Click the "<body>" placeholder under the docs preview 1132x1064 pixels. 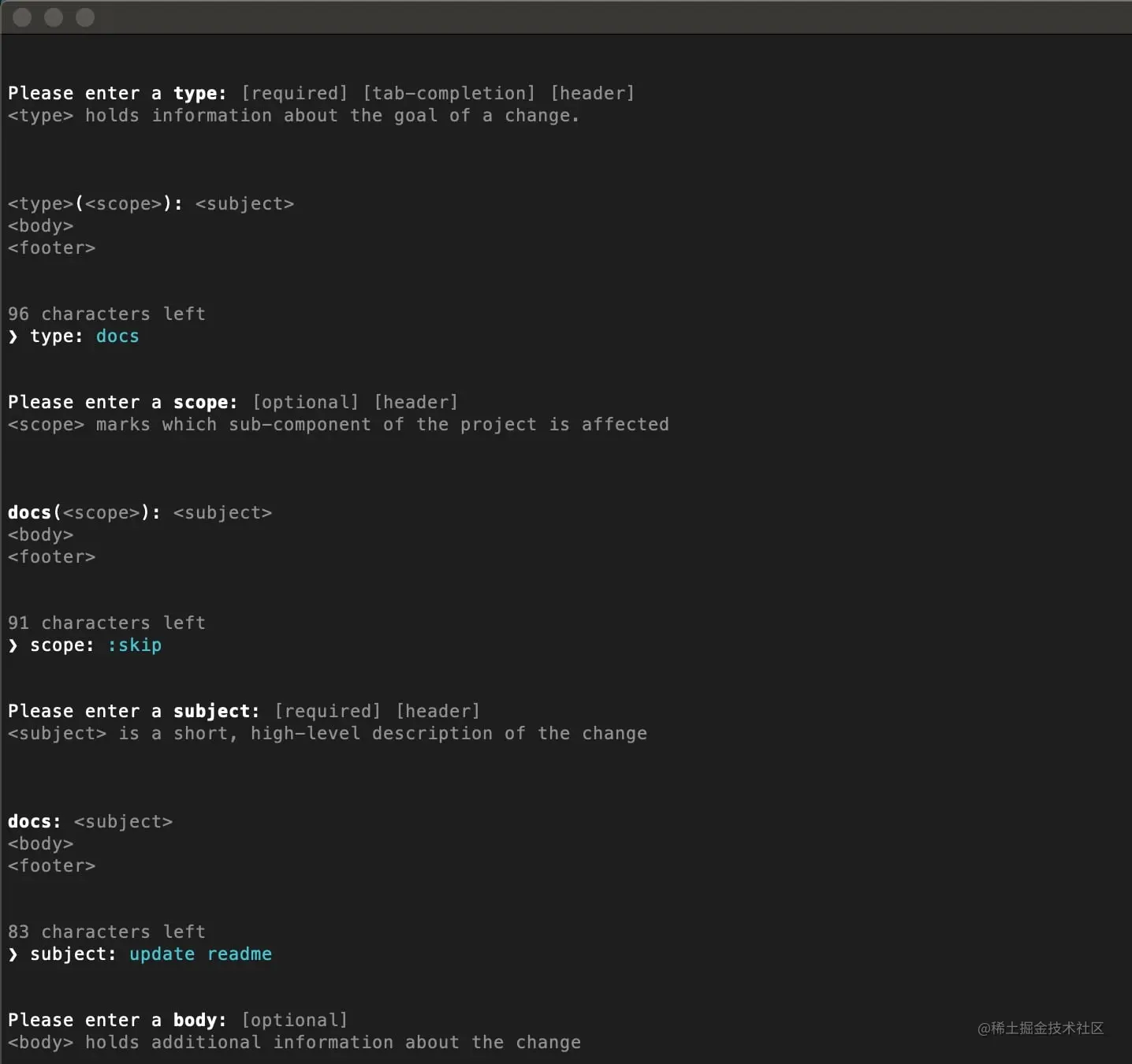tap(41, 534)
